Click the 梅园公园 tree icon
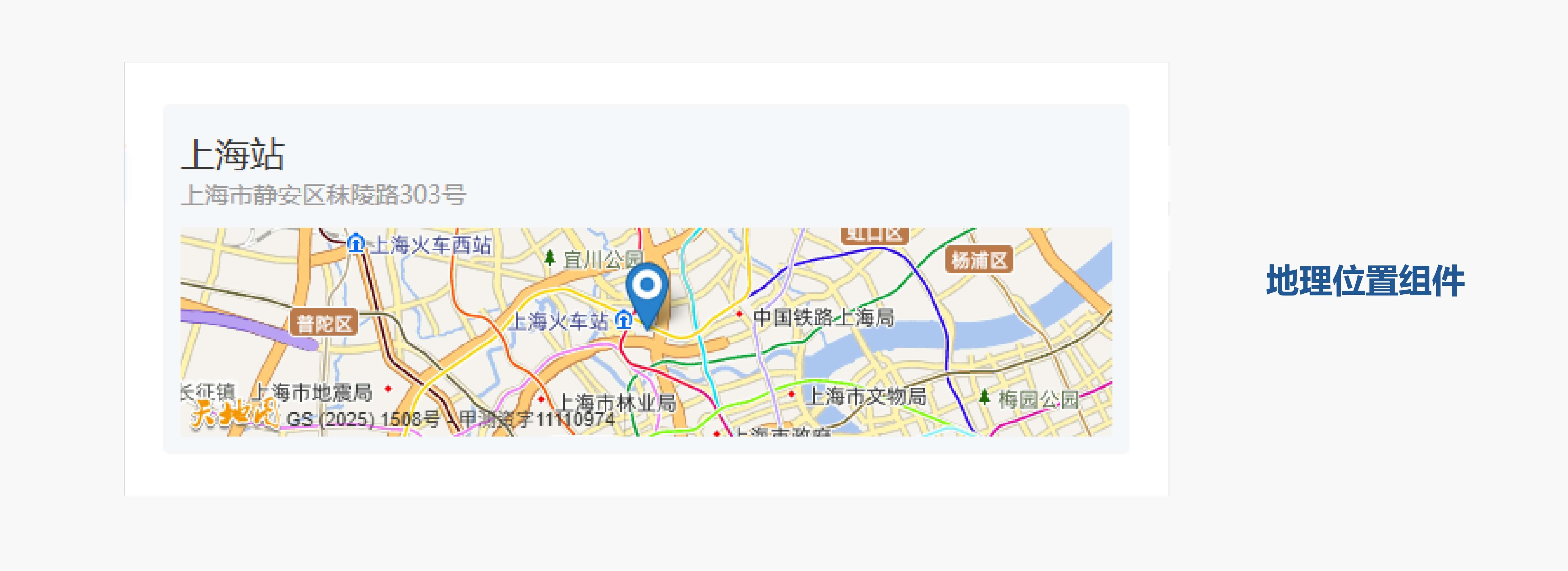This screenshot has height=571, width=1568. point(984,397)
